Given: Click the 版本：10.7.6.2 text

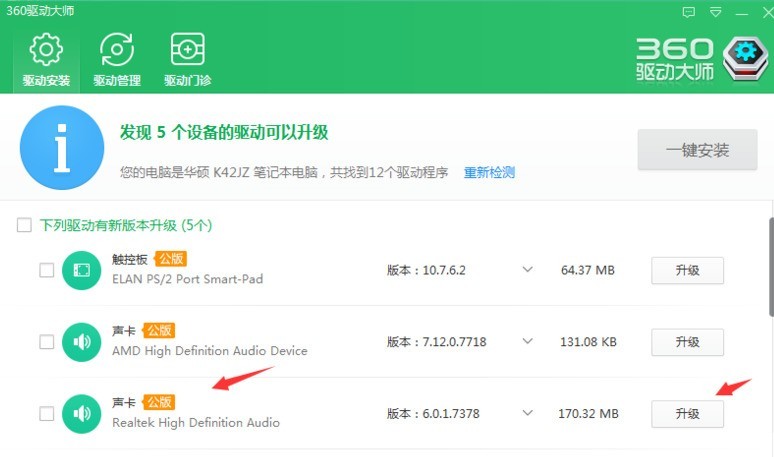Looking at the screenshot, I should point(426,270).
